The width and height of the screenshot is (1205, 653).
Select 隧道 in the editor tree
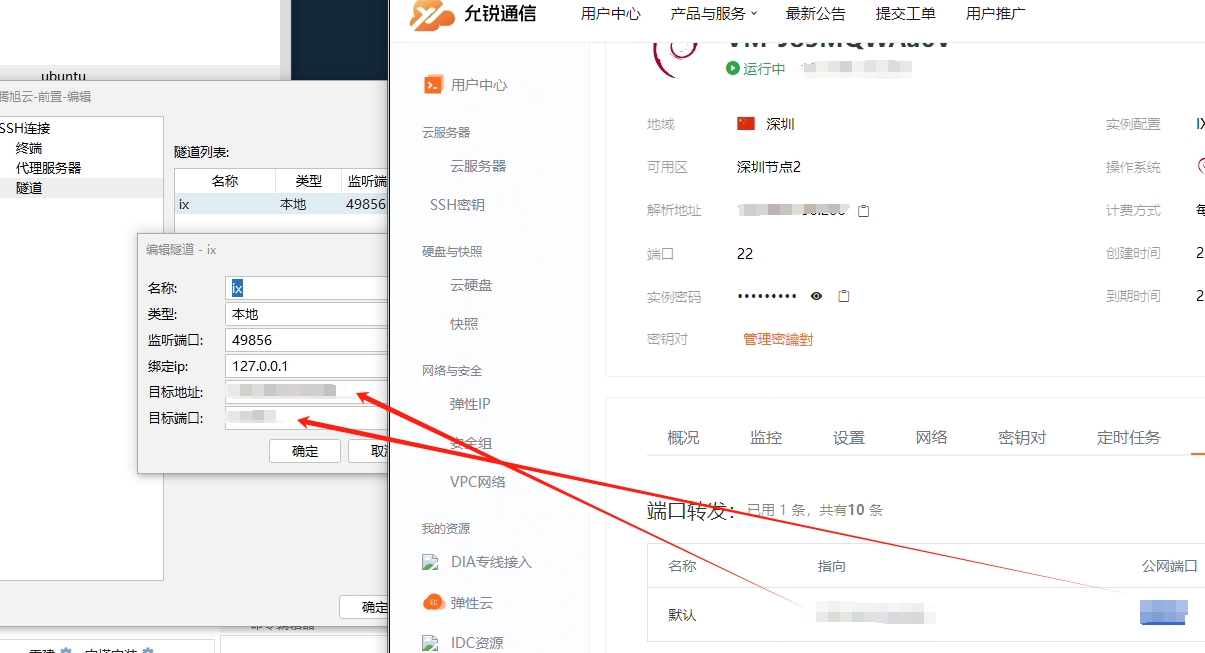[29, 188]
